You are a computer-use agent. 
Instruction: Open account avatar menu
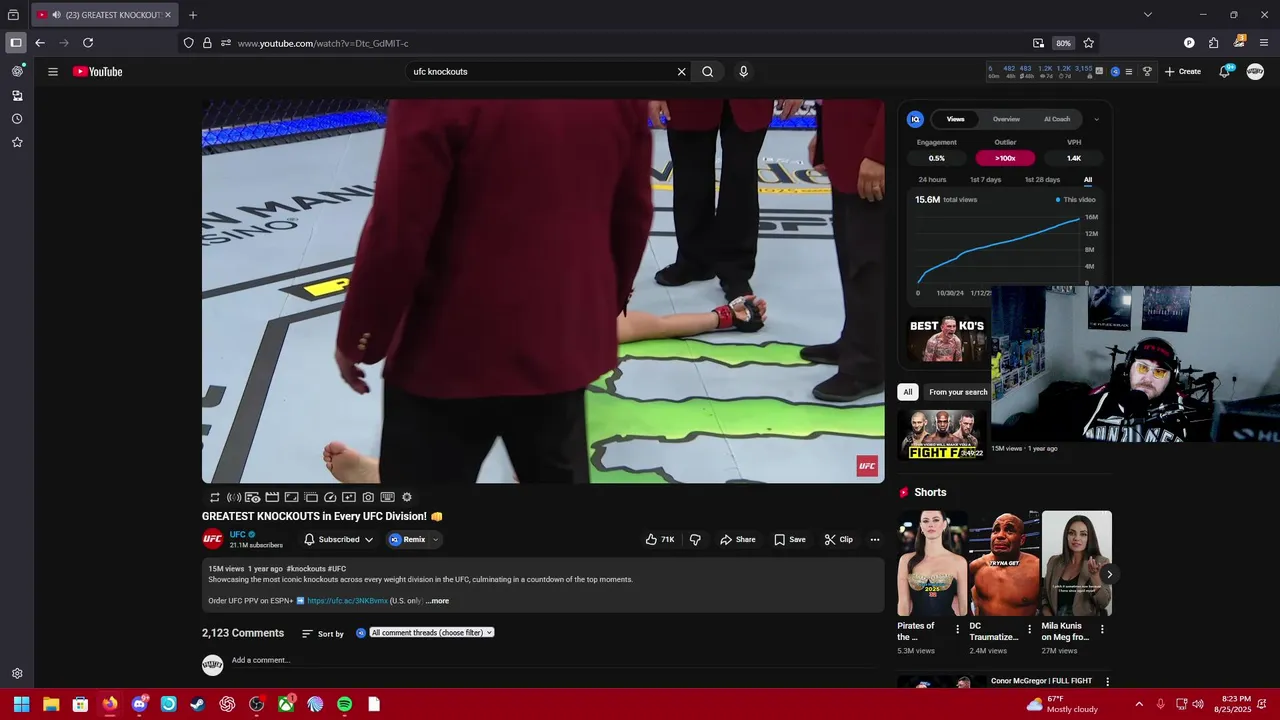click(1255, 72)
